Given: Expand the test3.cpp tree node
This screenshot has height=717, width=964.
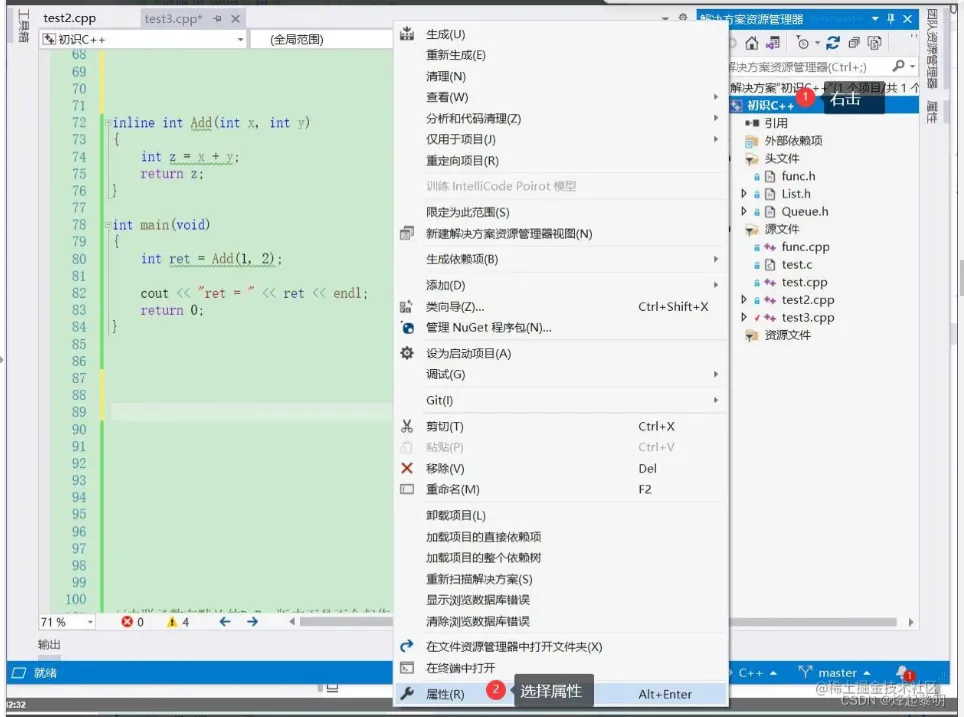Looking at the screenshot, I should [744, 317].
